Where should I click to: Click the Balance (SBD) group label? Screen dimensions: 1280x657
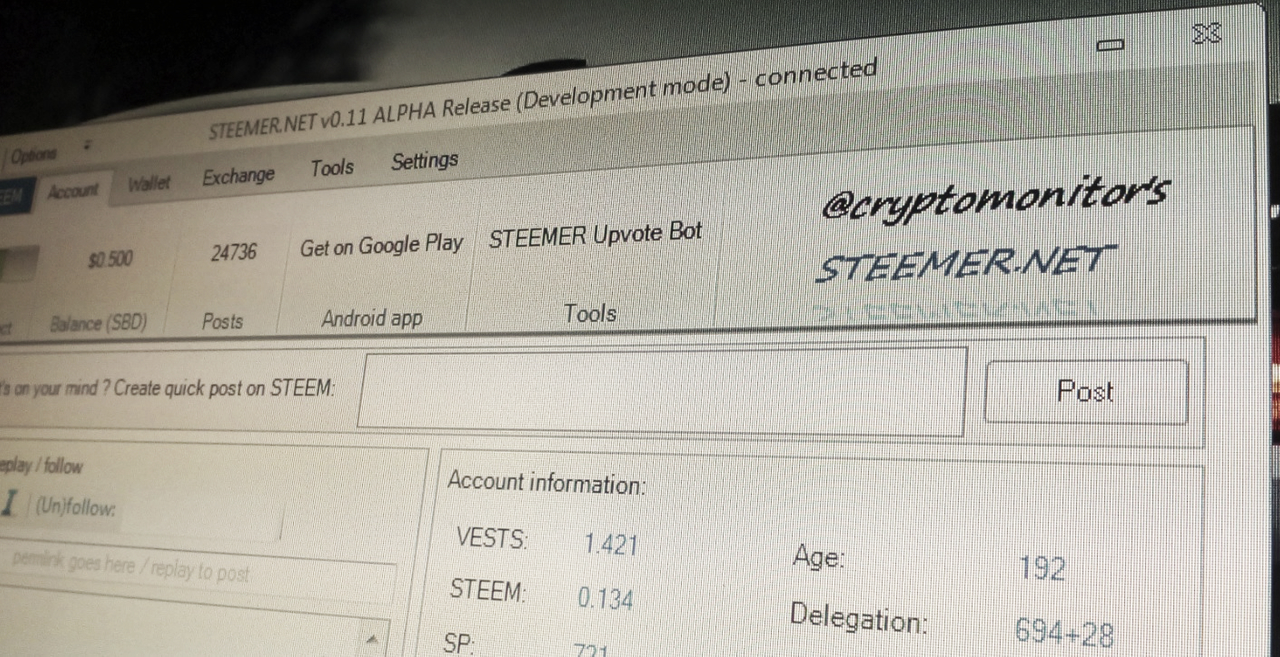coord(99,323)
